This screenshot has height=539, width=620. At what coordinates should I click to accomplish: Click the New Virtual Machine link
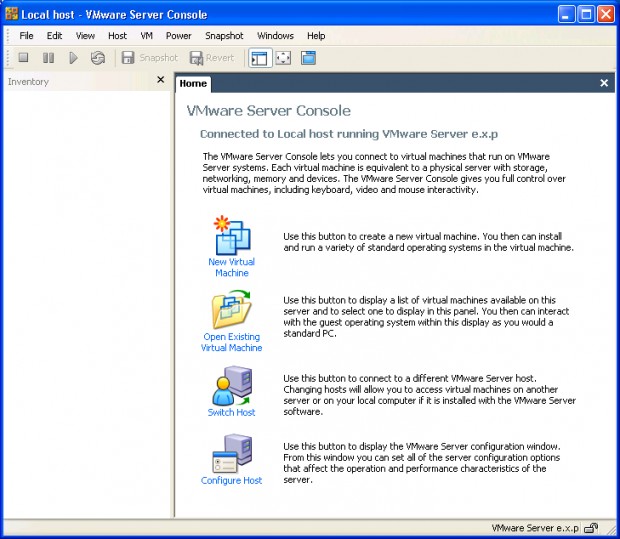[x=231, y=267]
